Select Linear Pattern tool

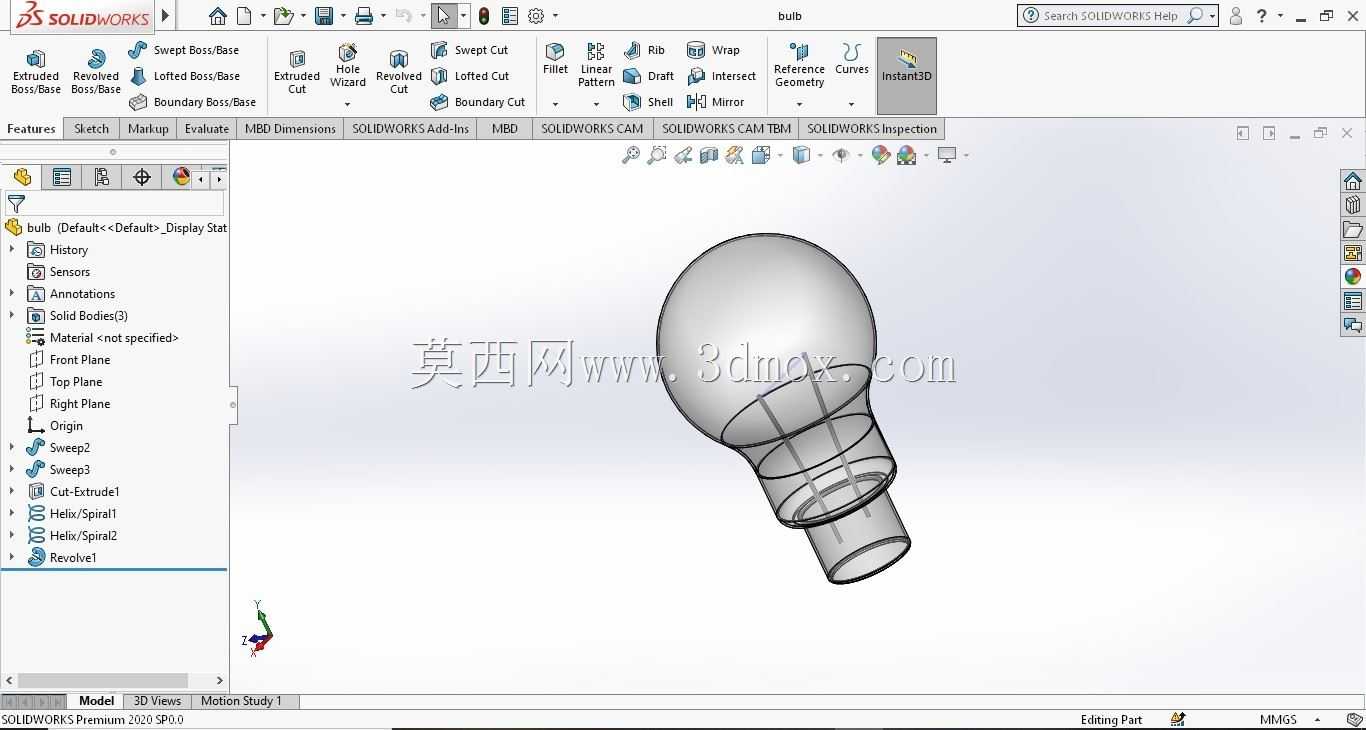pos(596,65)
